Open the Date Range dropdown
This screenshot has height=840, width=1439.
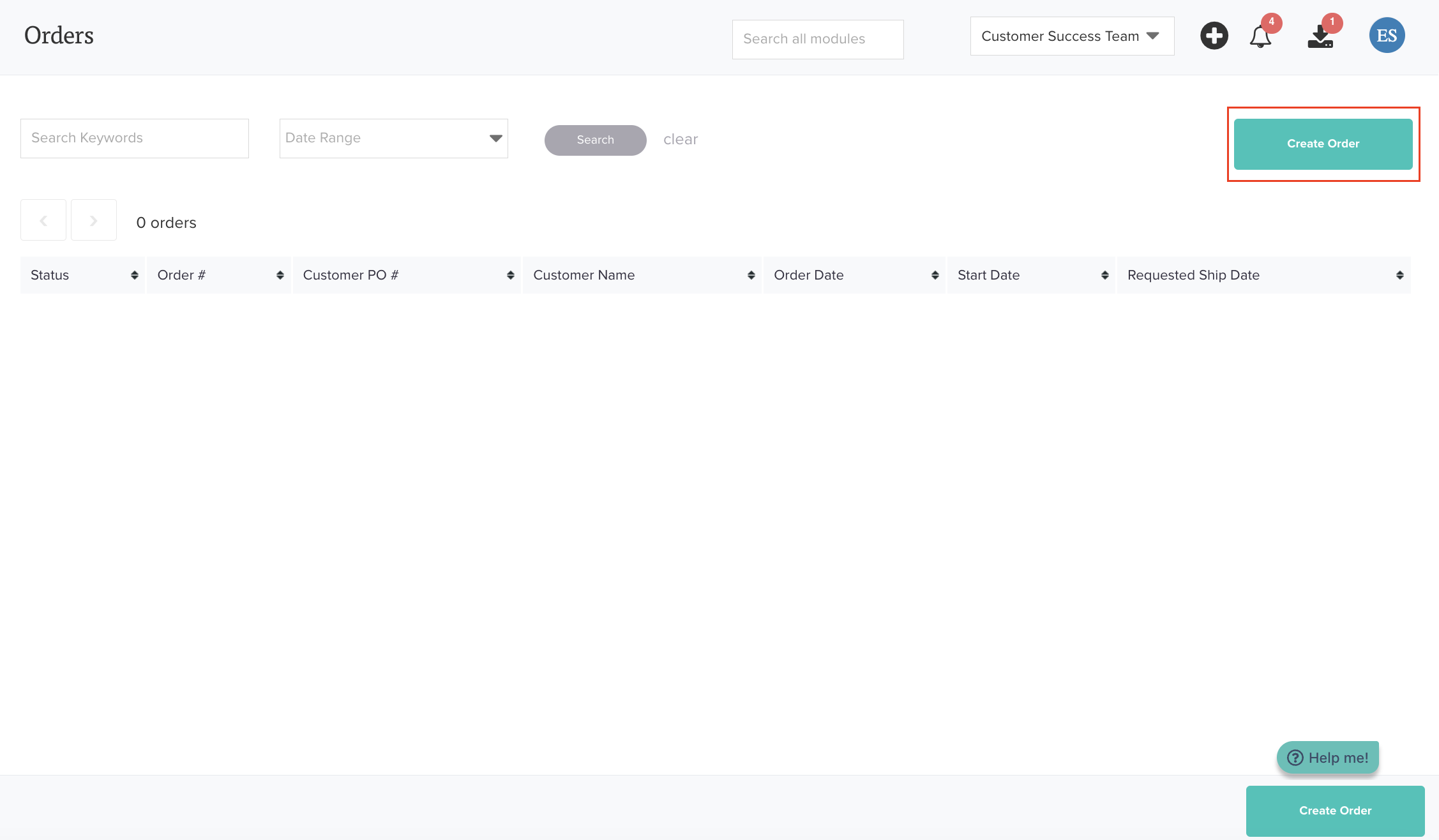393,139
